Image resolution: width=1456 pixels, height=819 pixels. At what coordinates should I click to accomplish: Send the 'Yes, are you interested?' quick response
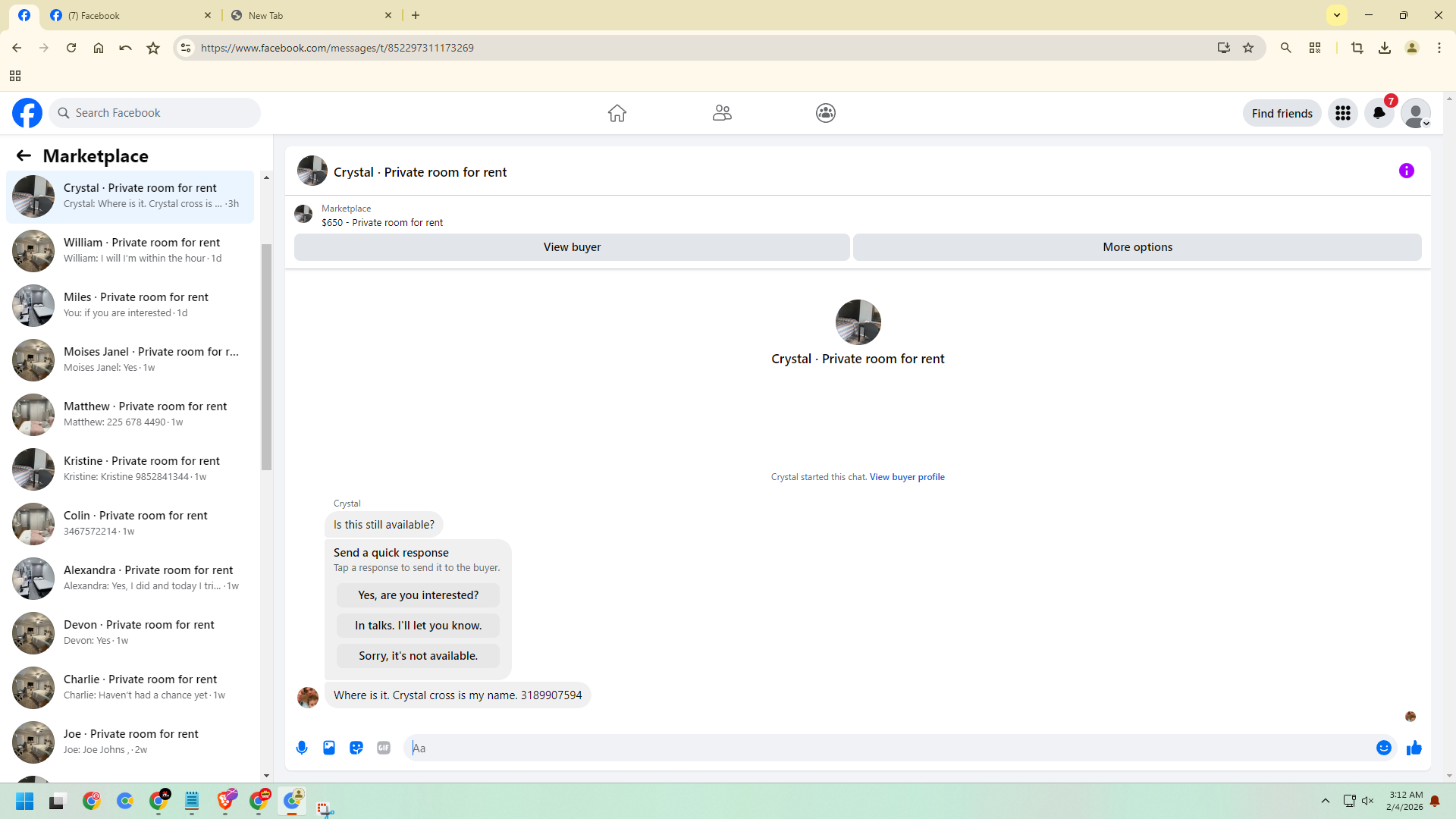[418, 595]
